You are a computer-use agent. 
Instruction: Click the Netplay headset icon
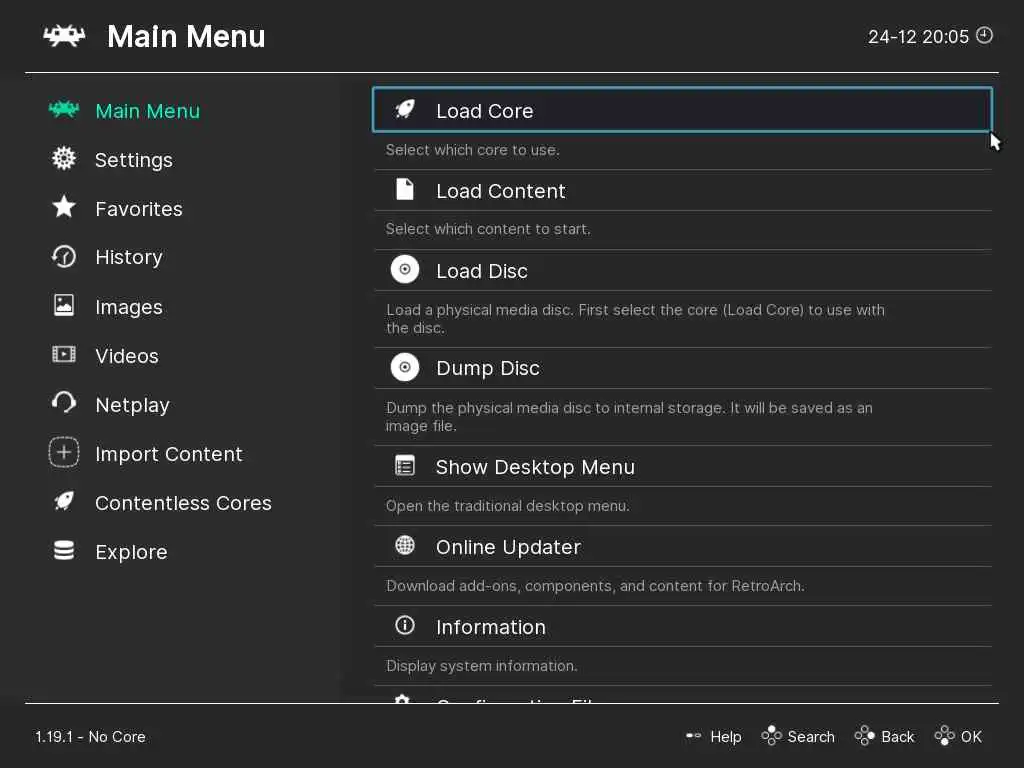coord(64,403)
